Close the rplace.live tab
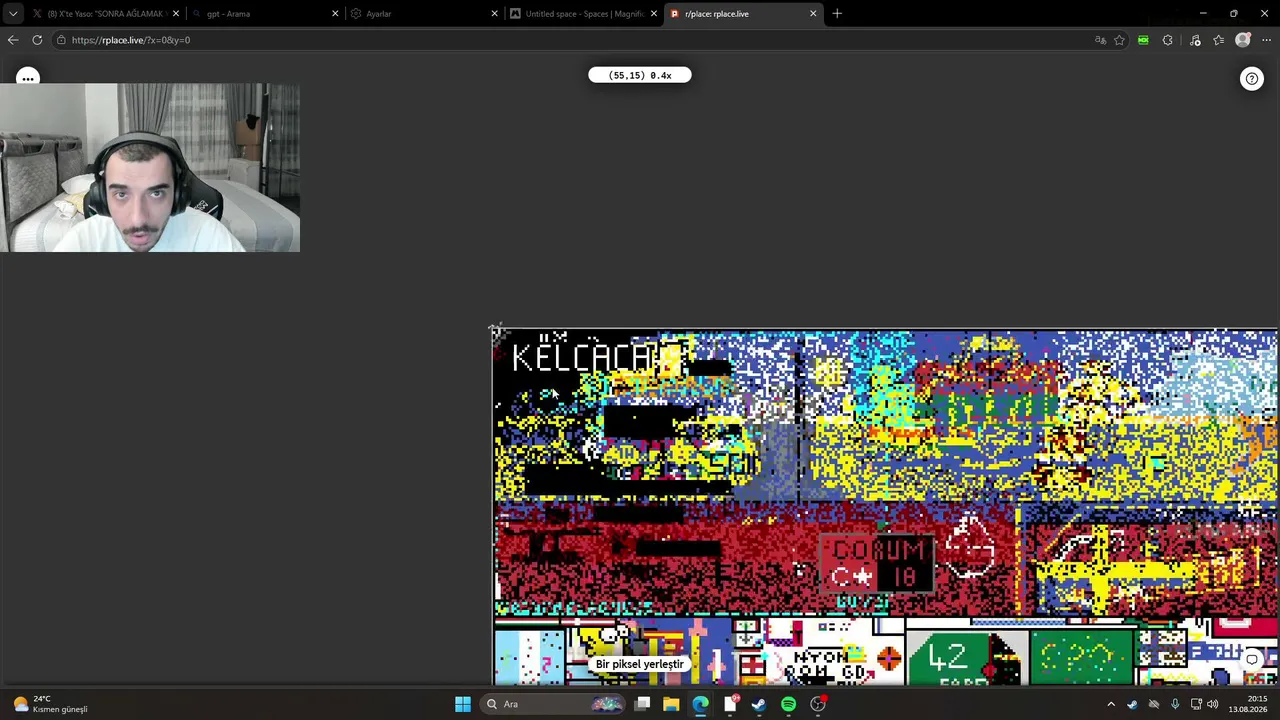This screenshot has width=1280, height=720. point(813,14)
